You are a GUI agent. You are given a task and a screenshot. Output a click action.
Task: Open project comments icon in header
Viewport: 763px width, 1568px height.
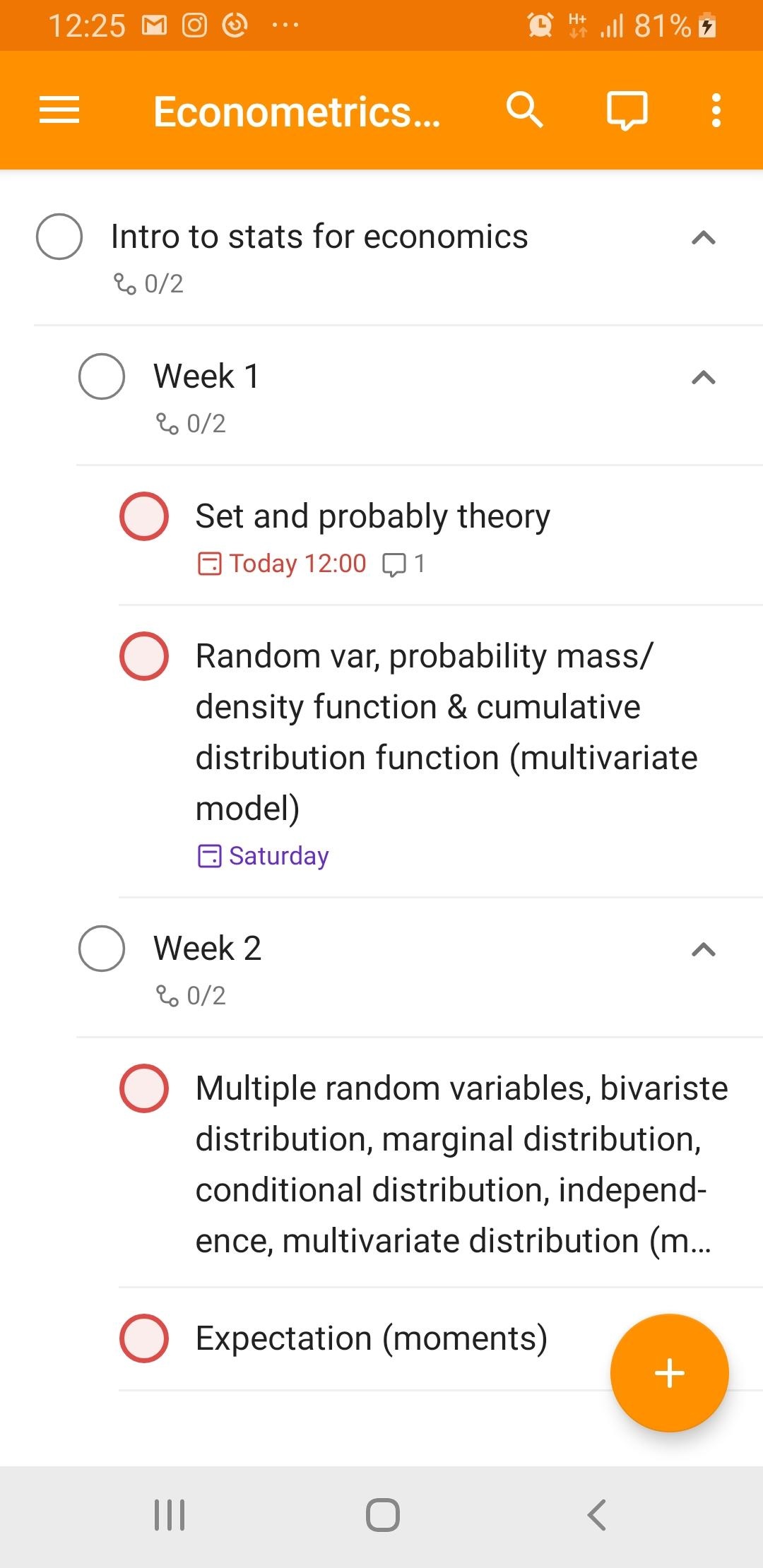[x=627, y=112]
